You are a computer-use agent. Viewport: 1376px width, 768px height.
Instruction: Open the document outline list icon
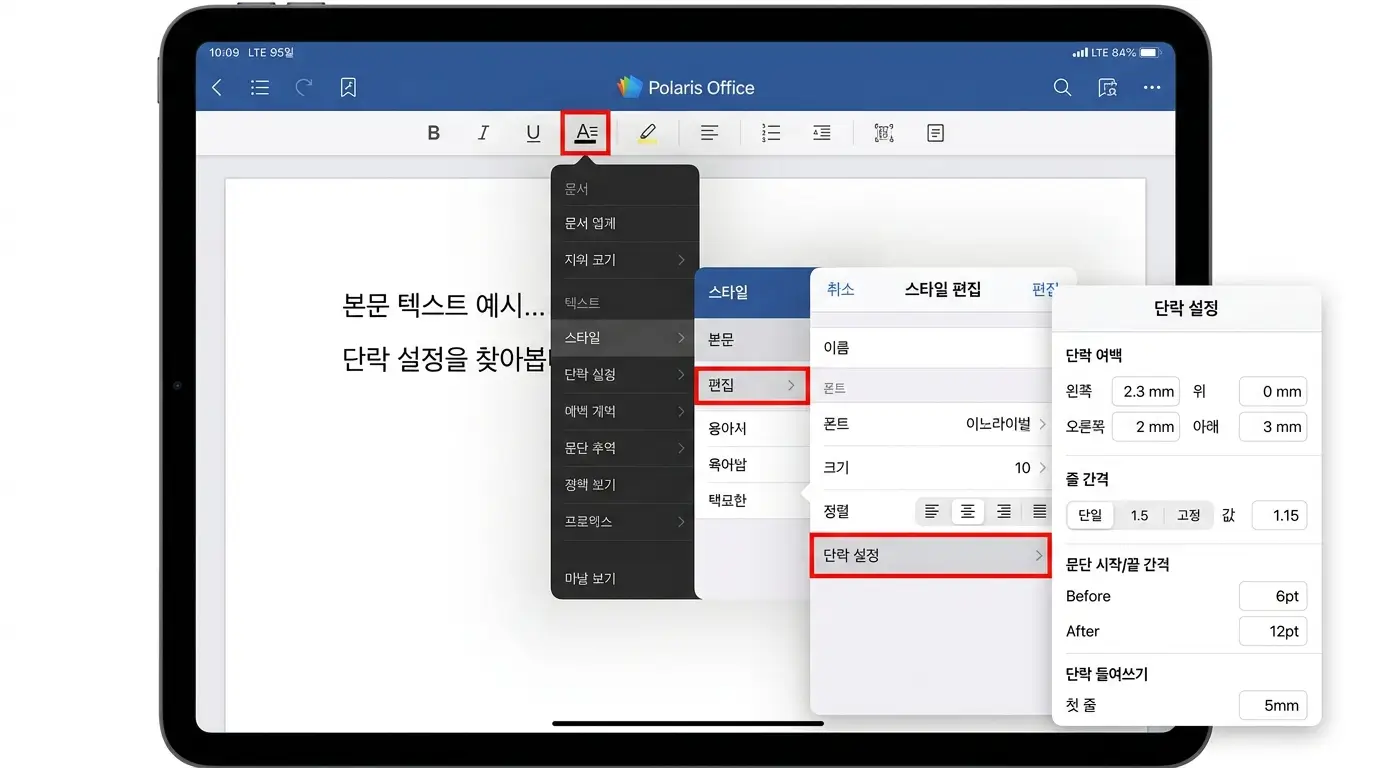click(x=260, y=88)
